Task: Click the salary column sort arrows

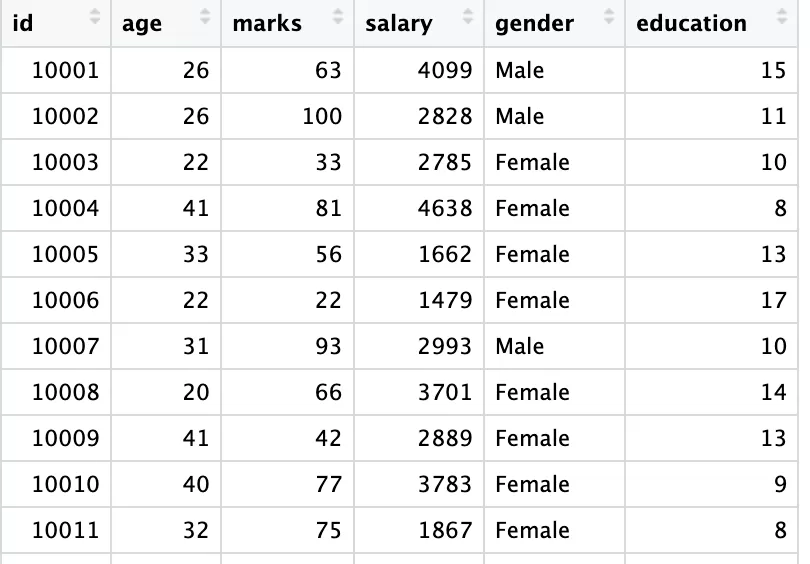Action: click(x=468, y=17)
